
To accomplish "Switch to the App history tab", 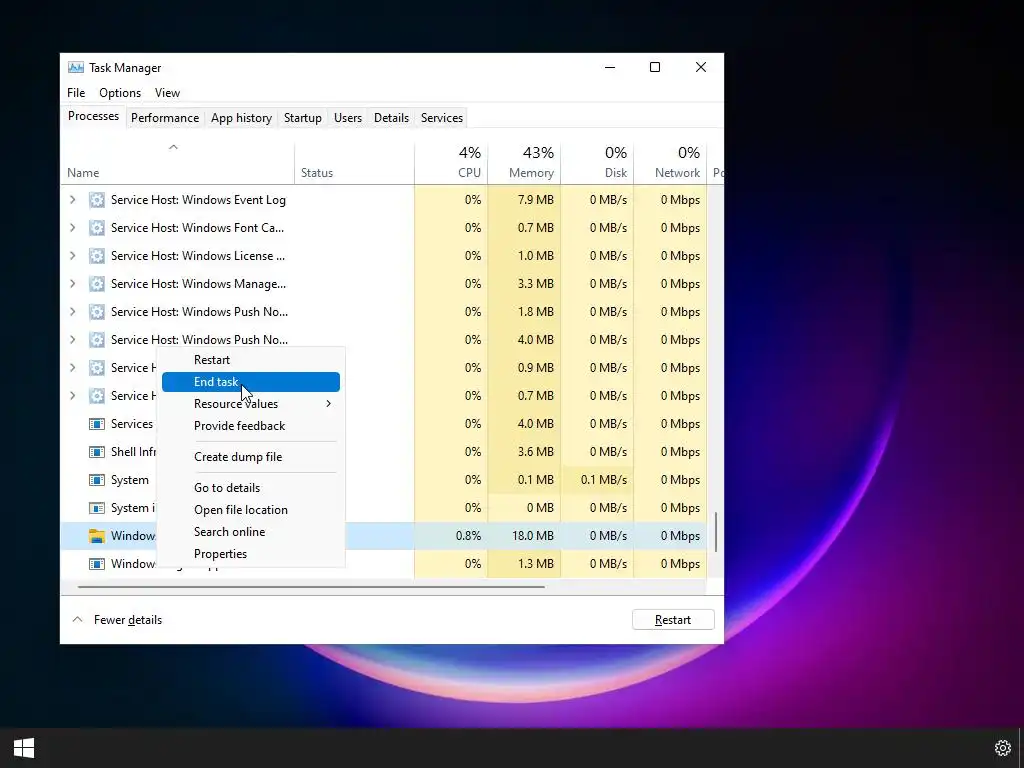I will (x=241, y=118).
